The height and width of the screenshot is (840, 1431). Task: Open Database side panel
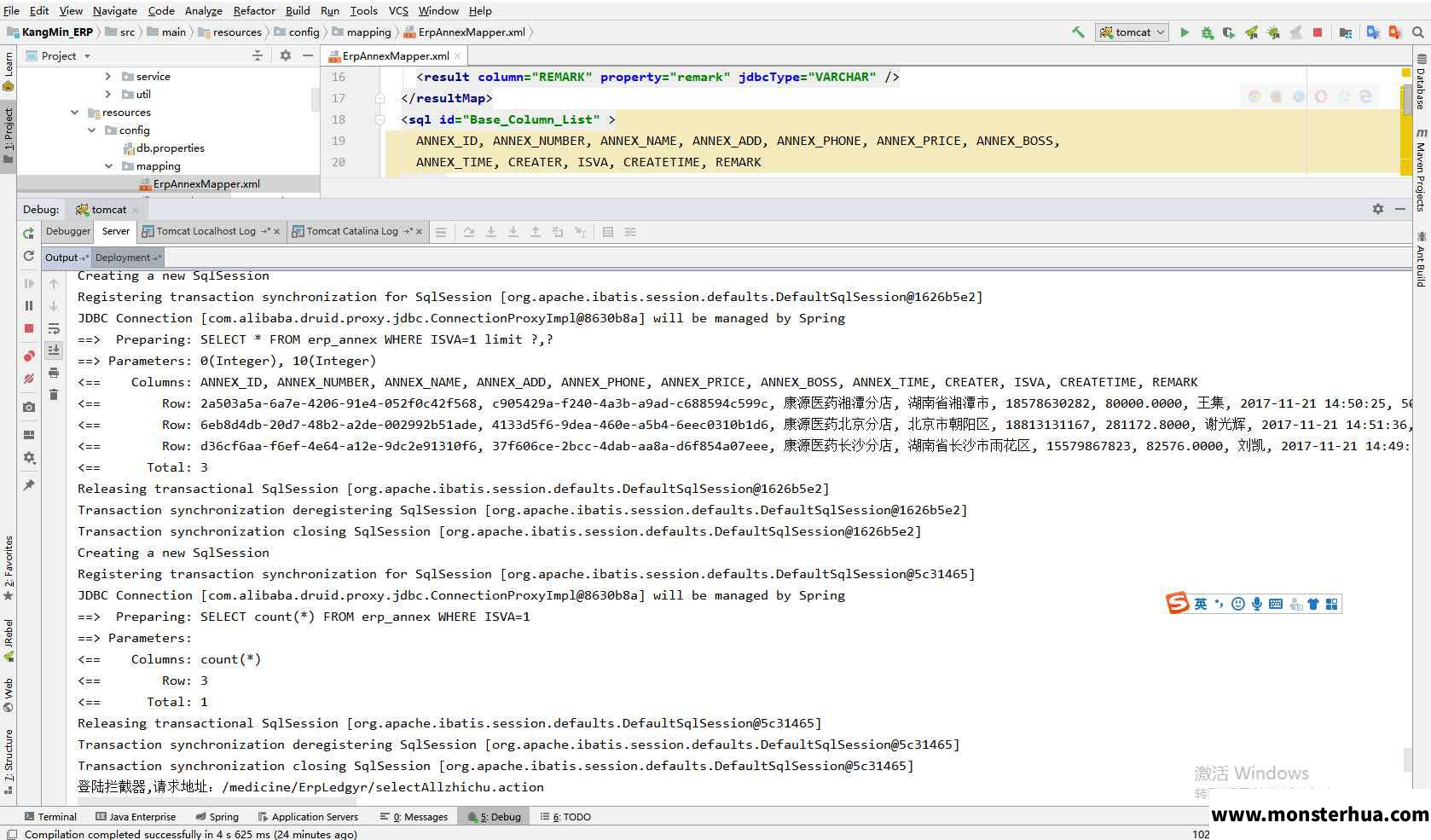click(x=1421, y=82)
